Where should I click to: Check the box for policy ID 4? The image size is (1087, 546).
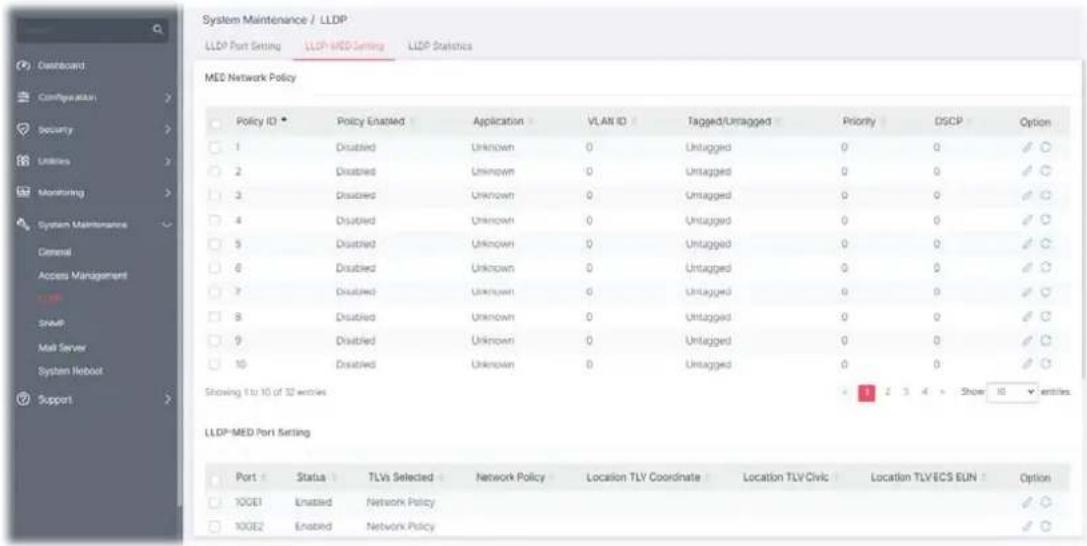[217, 221]
